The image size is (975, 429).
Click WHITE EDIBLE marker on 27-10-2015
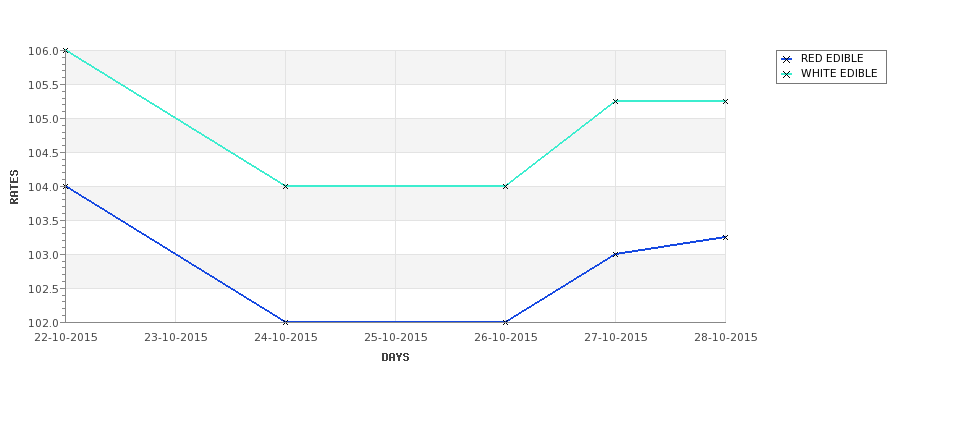(x=616, y=101)
